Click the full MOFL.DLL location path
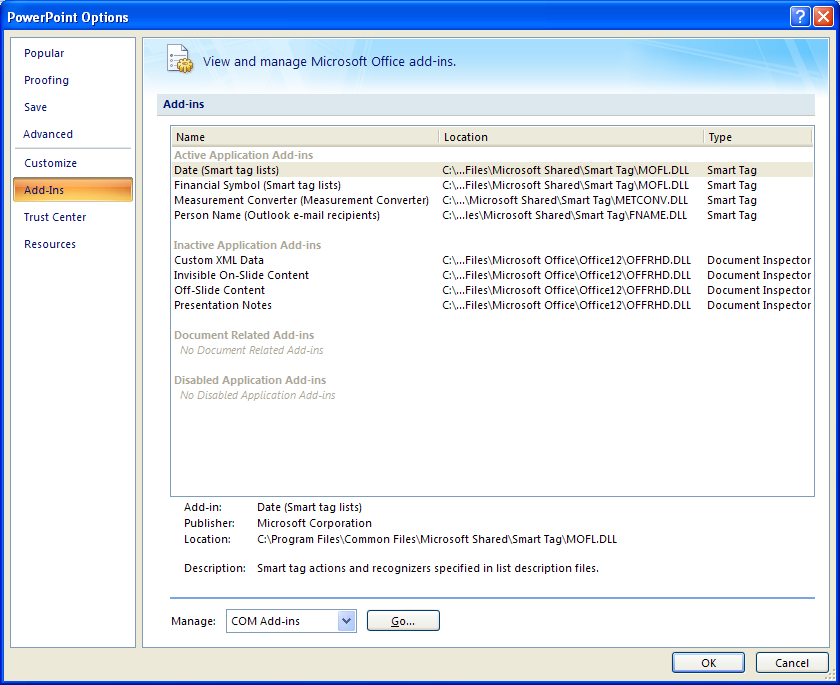Screen dimensions: 840x685 437,539
